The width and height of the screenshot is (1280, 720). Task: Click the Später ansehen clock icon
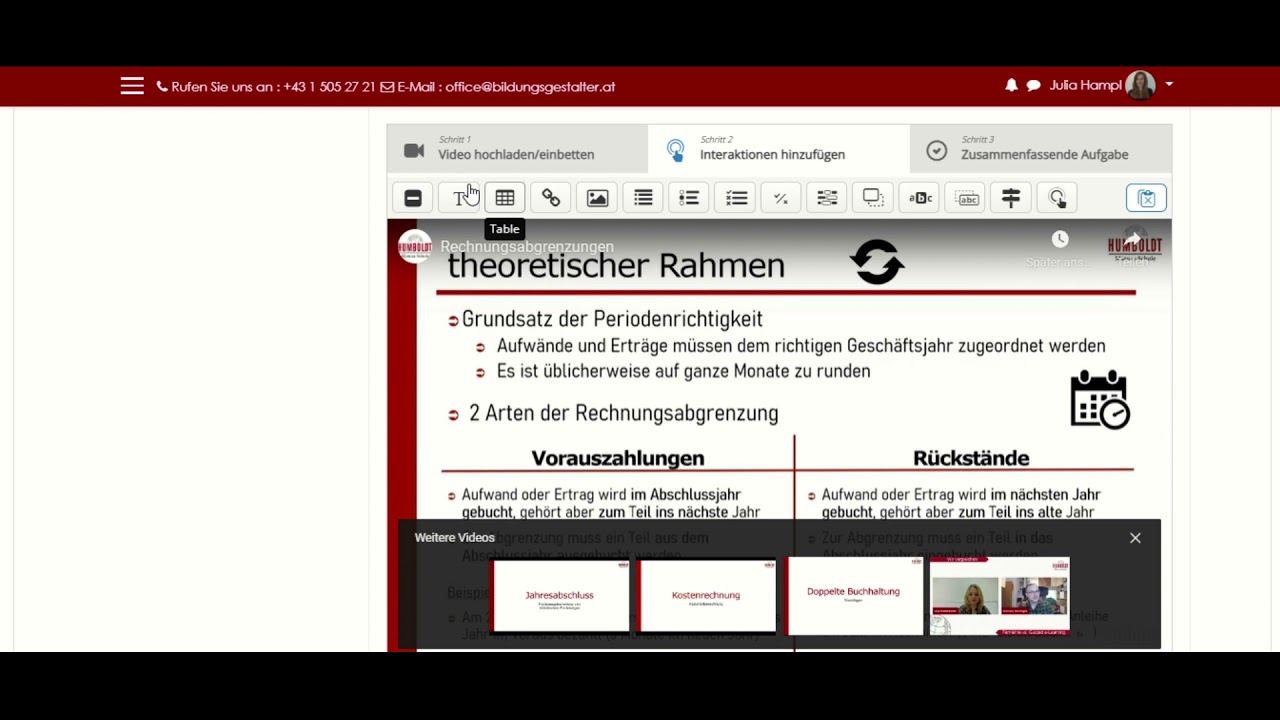(x=1060, y=239)
